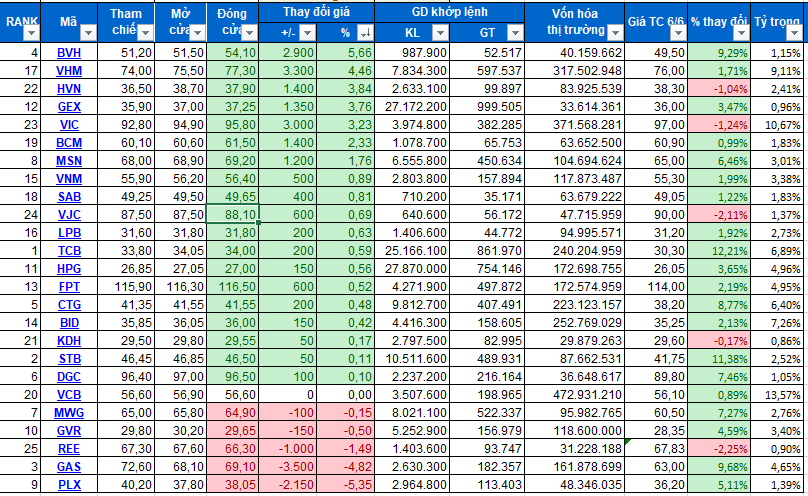Viewport: 808px width, 496px height.
Task: Open the KDH ticker link
Action: pyautogui.click(x=69, y=341)
